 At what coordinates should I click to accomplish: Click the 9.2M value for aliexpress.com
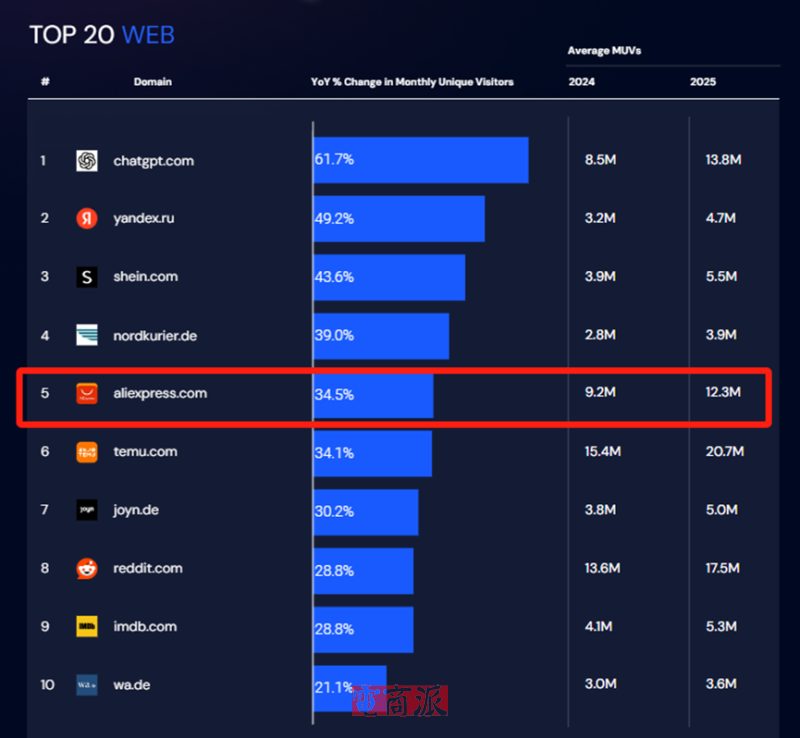pyautogui.click(x=601, y=392)
